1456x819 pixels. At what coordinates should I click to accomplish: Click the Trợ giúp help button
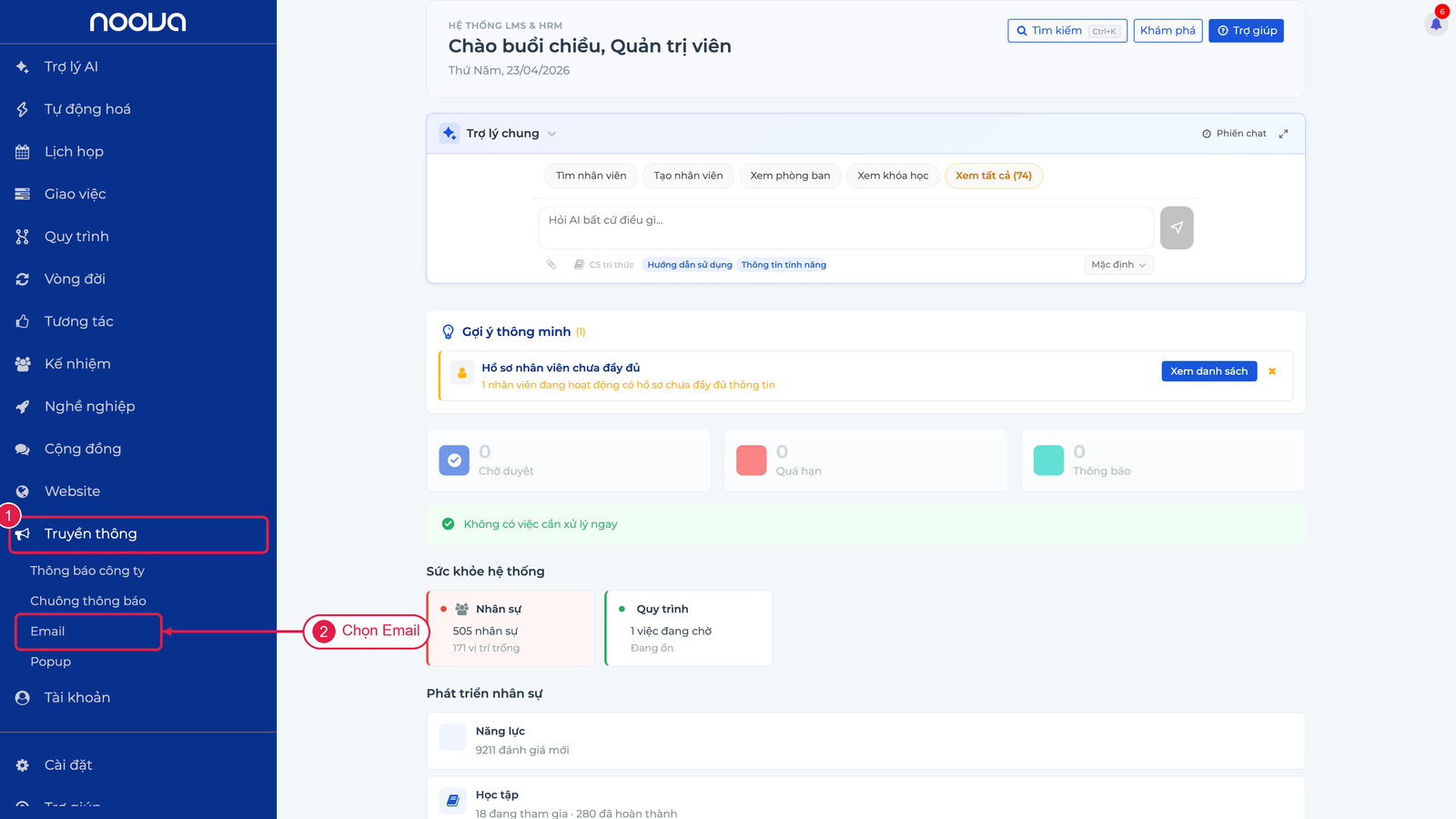[x=1246, y=31]
